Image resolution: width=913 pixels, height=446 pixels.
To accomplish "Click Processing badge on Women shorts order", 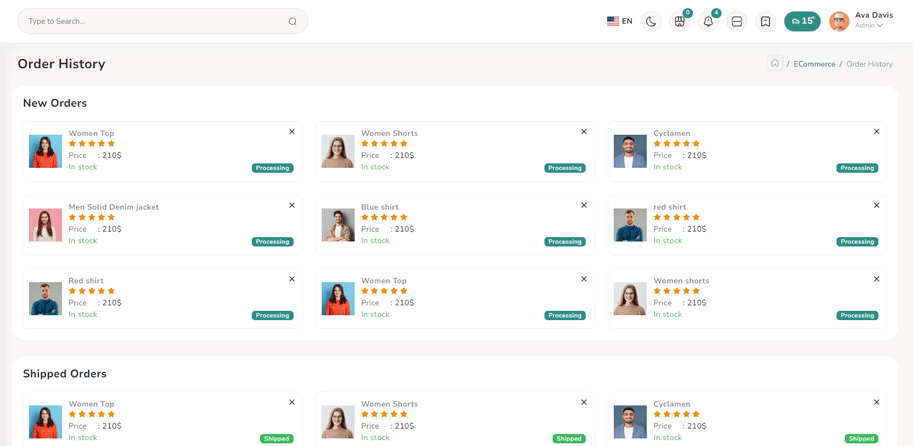I will (857, 315).
